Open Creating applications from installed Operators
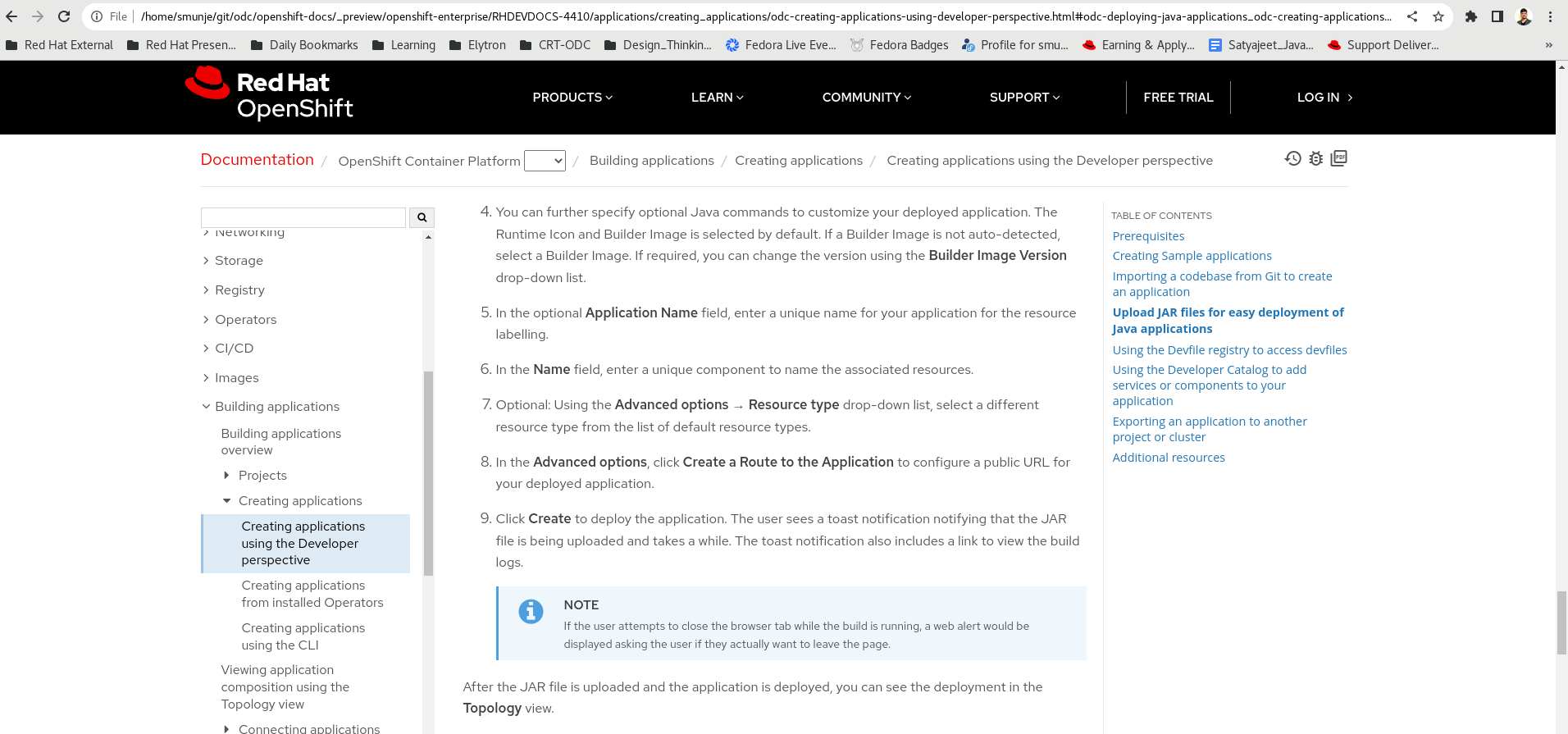The width and height of the screenshot is (1568, 734). coord(312,594)
